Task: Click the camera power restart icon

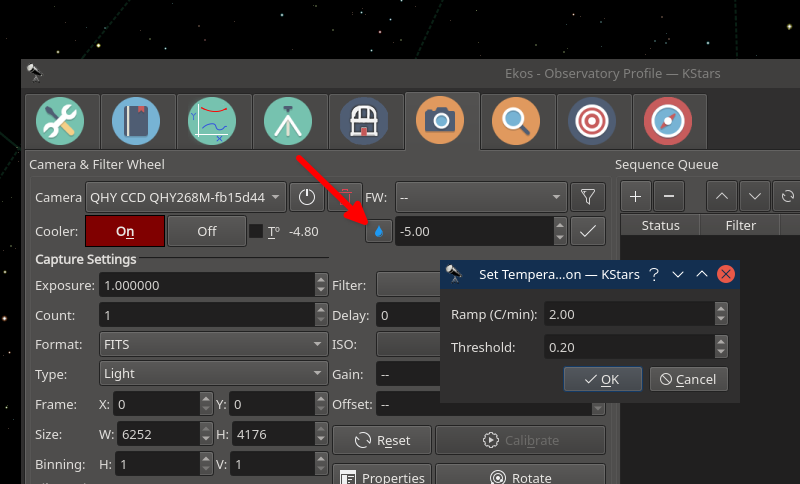Action: (307, 197)
